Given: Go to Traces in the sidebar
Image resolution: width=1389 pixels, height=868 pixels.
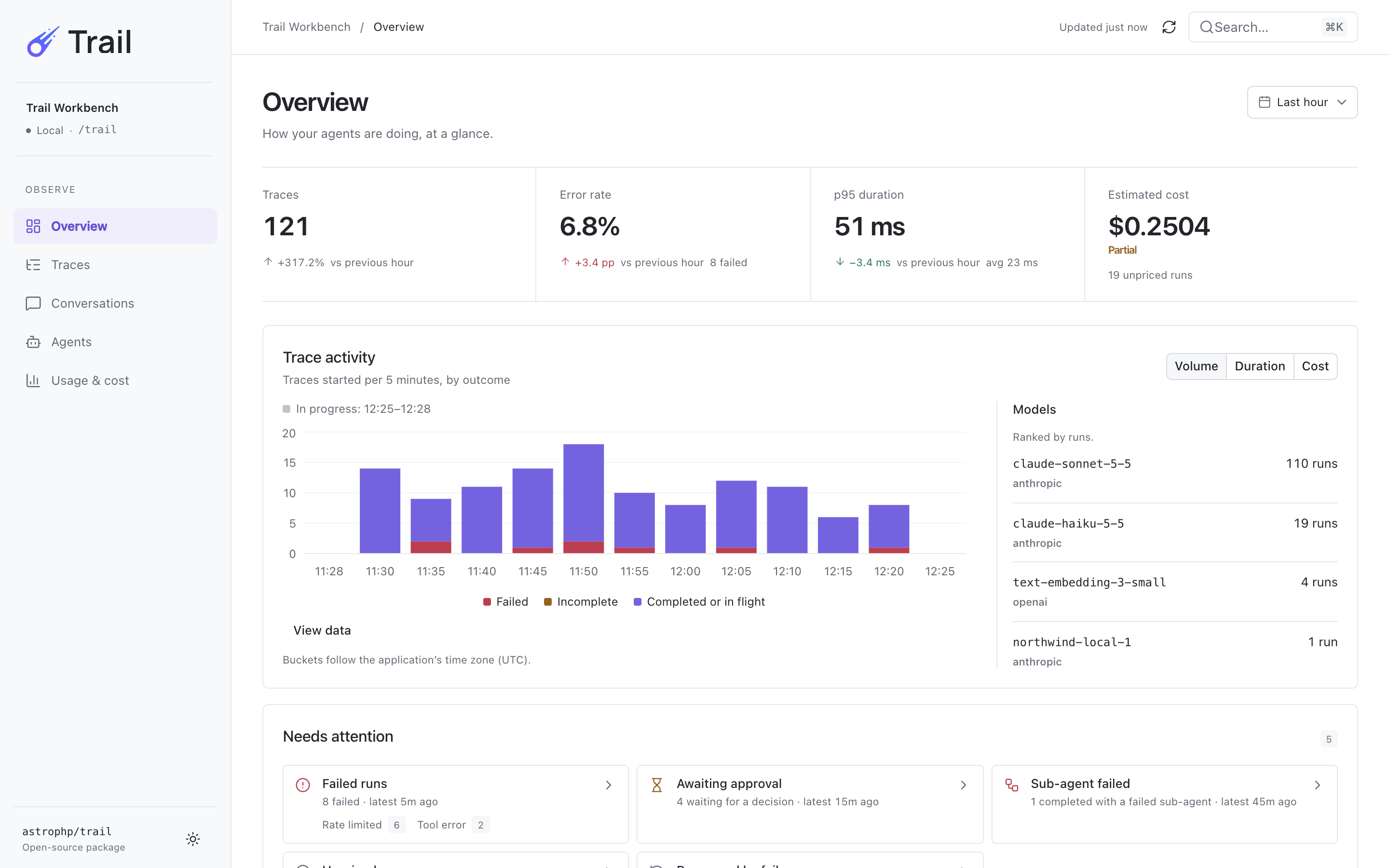Looking at the screenshot, I should 115,265.
